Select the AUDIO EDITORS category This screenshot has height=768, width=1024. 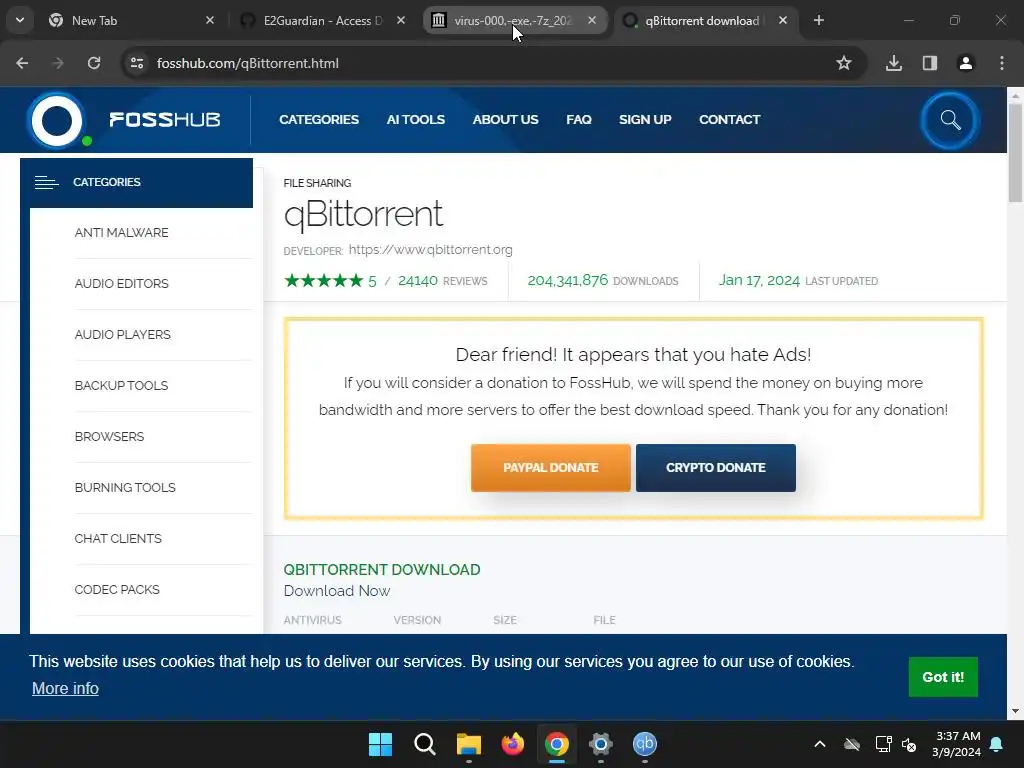121,283
